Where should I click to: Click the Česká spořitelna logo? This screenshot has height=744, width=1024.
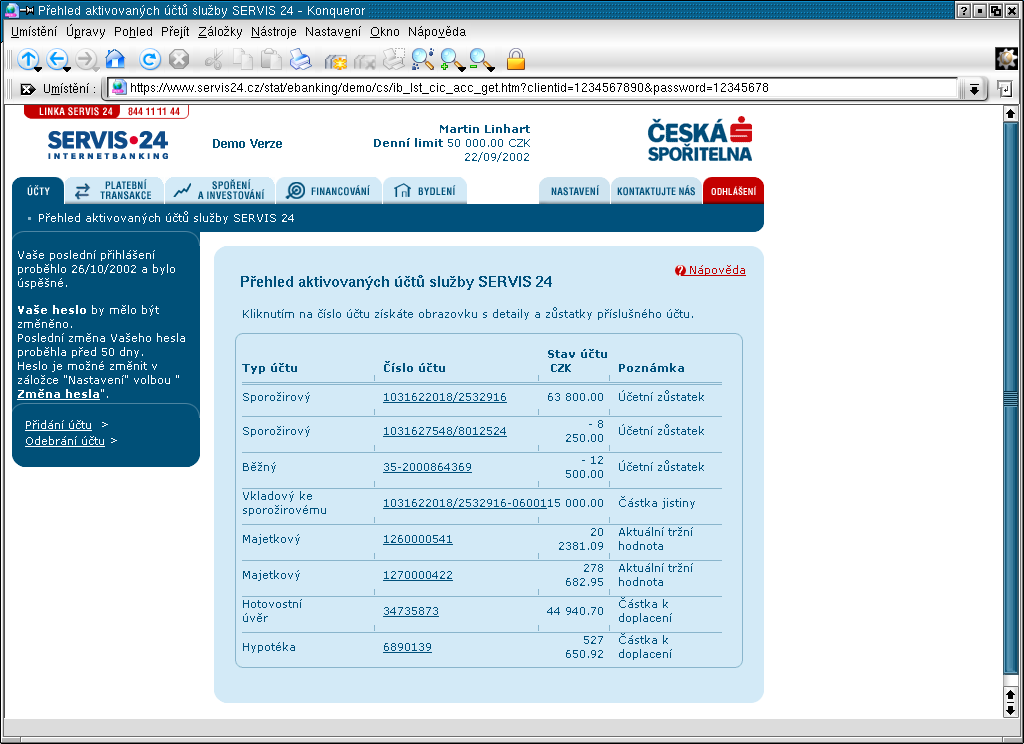(699, 139)
